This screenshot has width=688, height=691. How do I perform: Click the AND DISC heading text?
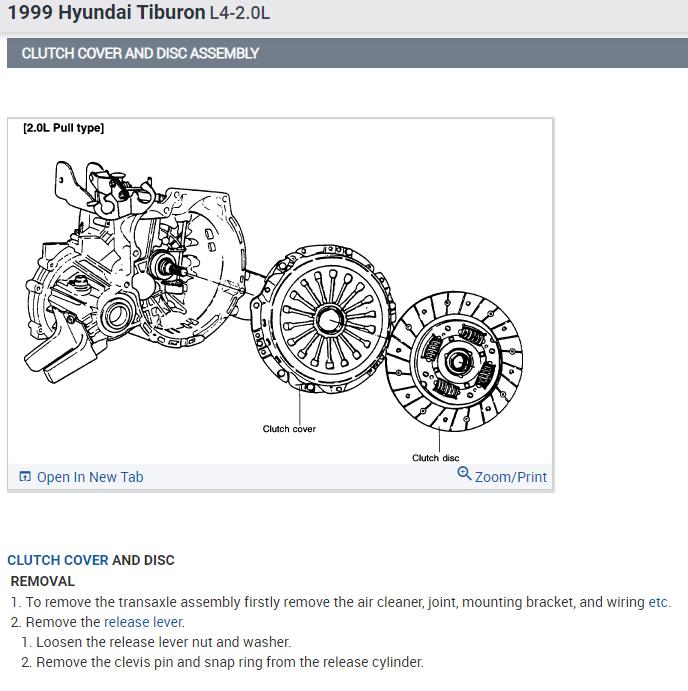point(143,560)
